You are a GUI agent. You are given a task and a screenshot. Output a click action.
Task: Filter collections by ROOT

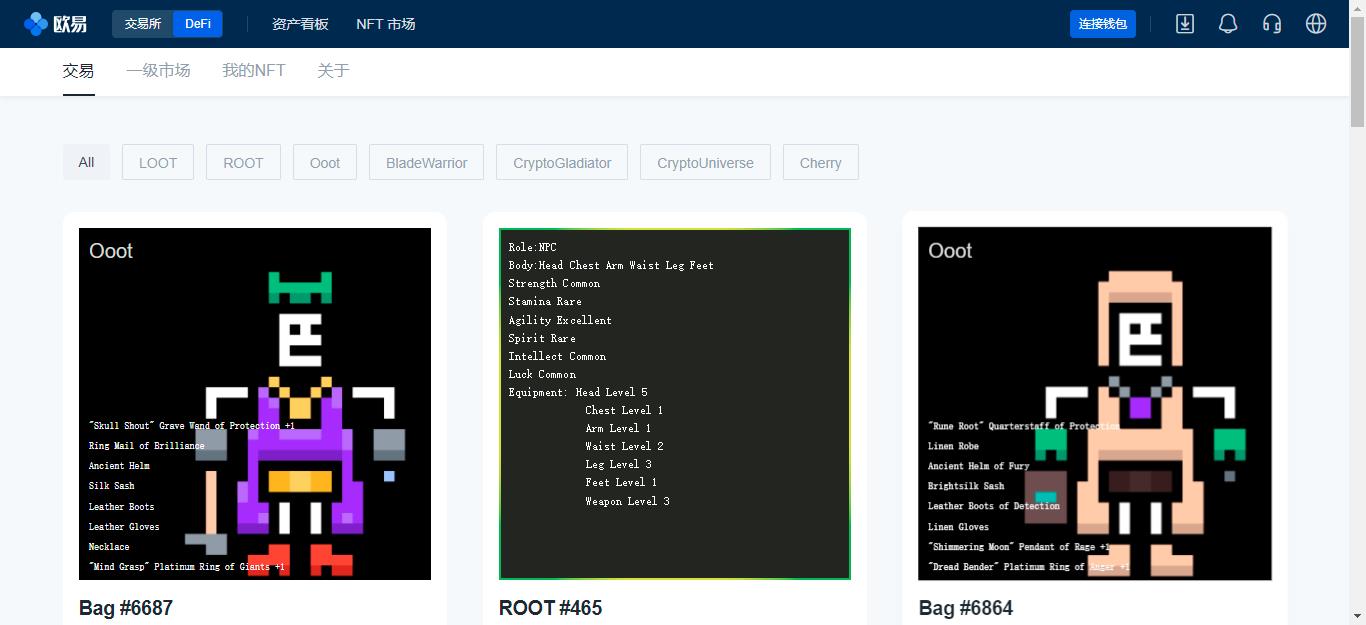[243, 162]
